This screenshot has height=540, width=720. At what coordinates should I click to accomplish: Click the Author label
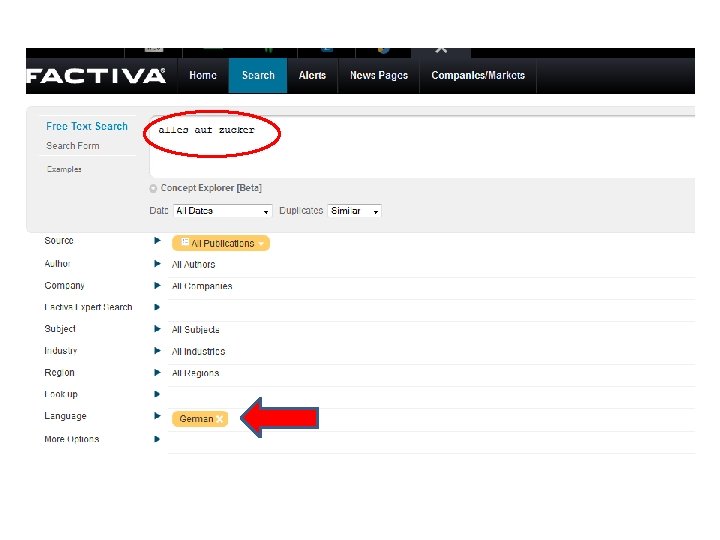[57, 264]
